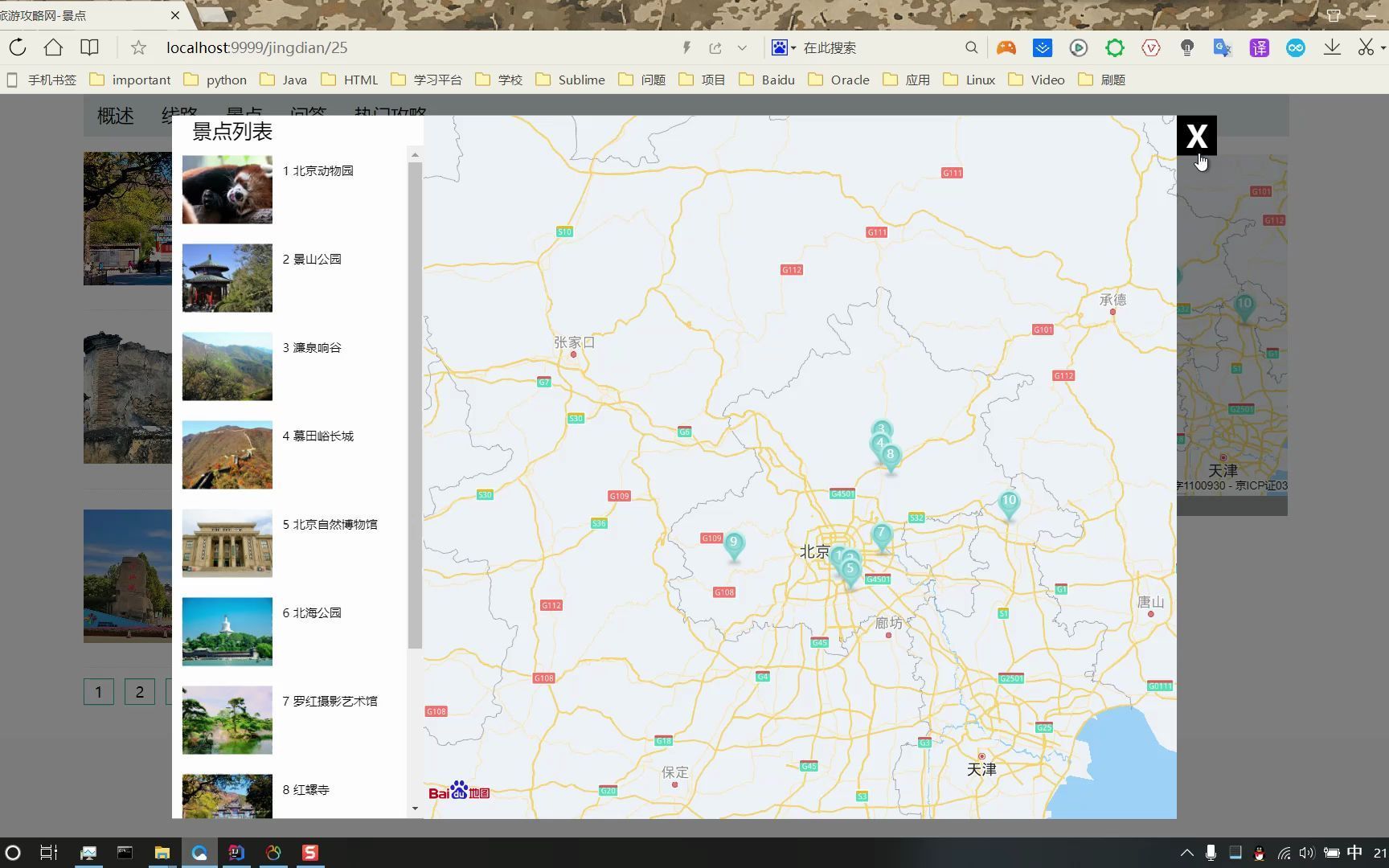
Task: Expand the address bar dropdown chevron
Action: pyautogui.click(x=742, y=47)
